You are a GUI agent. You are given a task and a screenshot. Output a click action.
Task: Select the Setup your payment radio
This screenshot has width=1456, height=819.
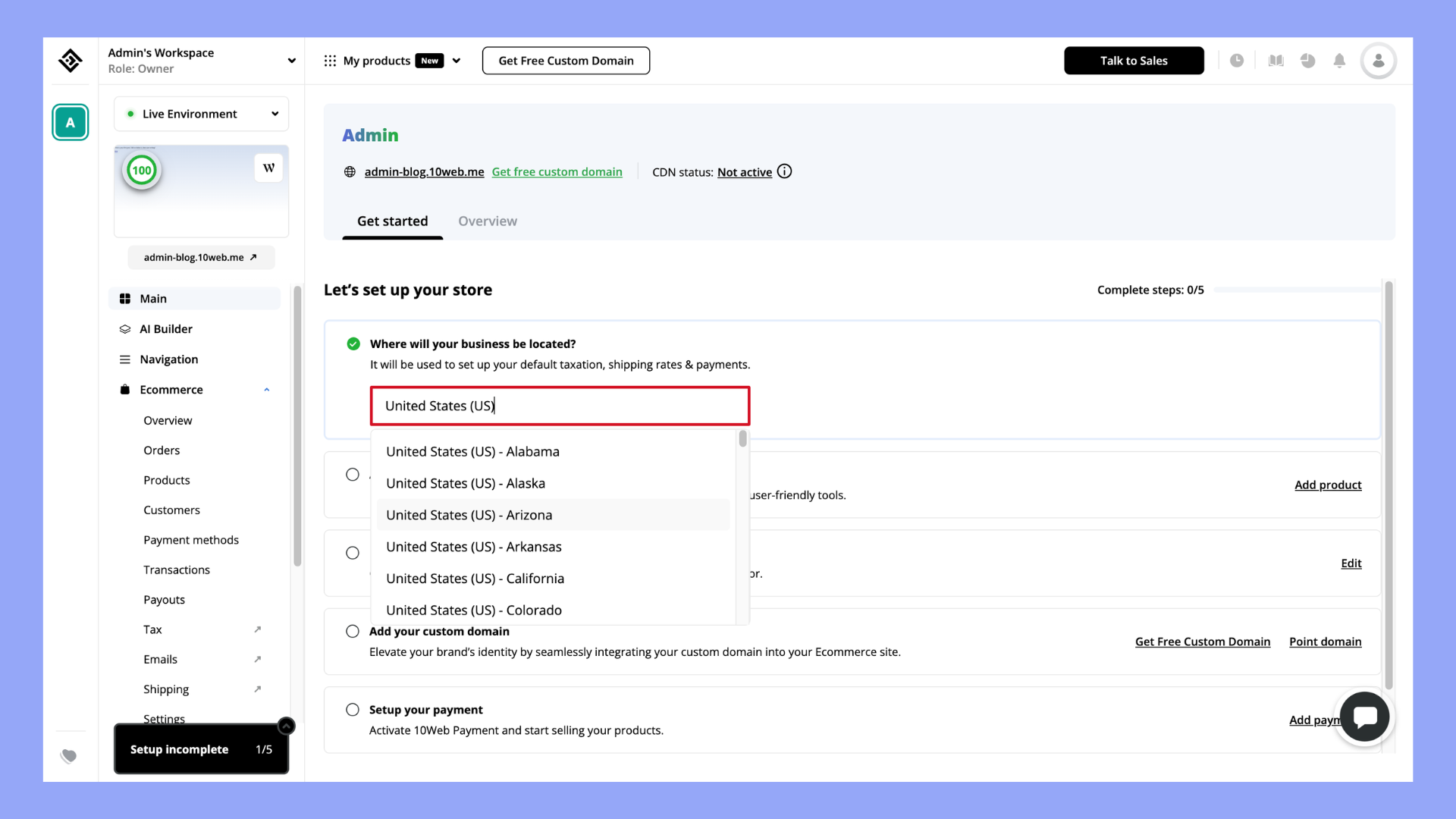353,710
